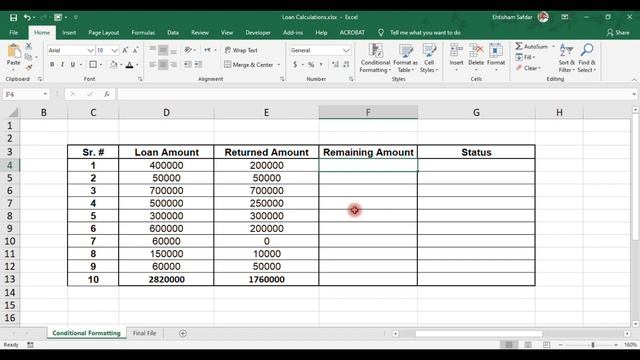Viewport: 640px width, 360px height.
Task: Apply Percent Style format
Action: pyautogui.click(x=311, y=64)
